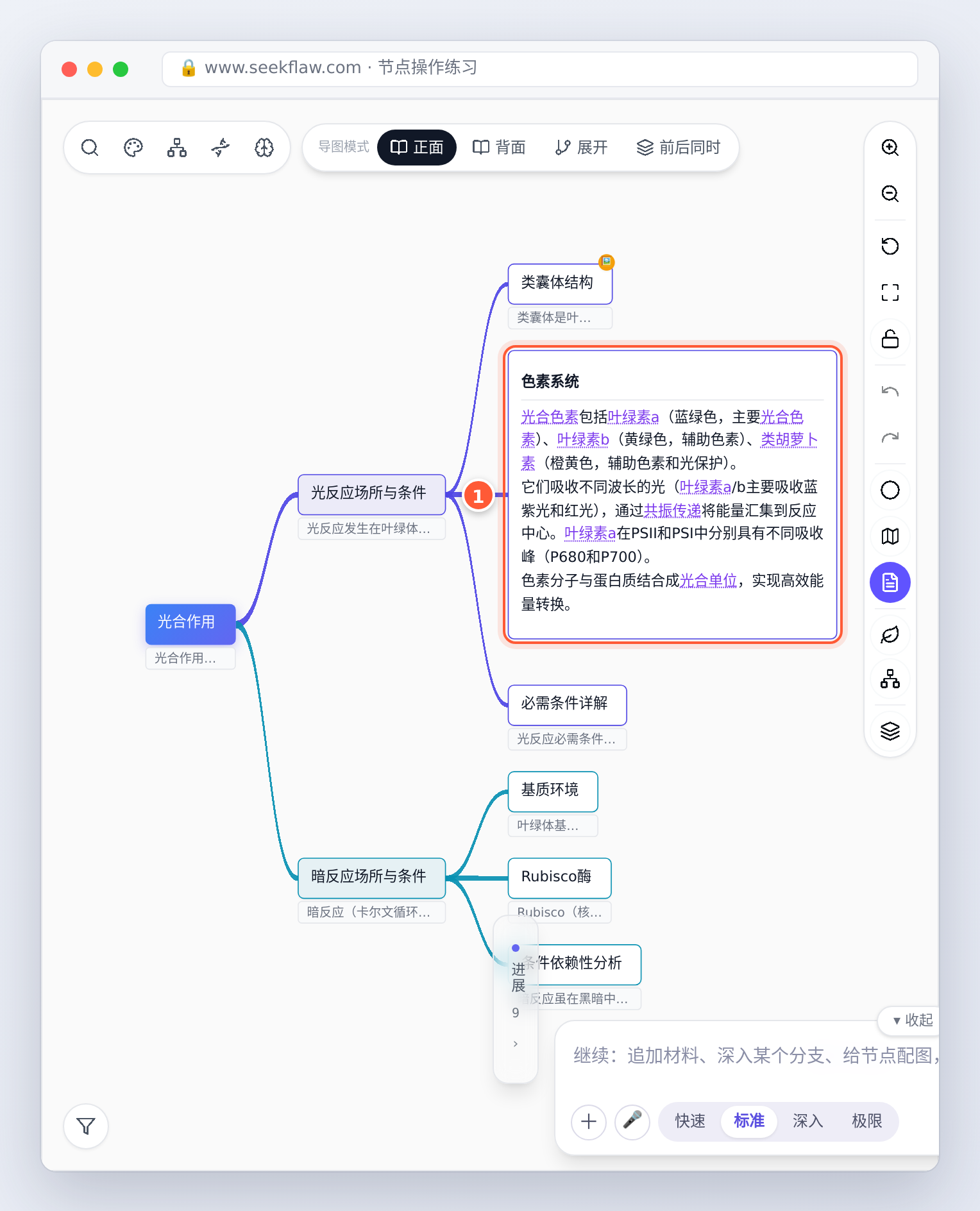The width and height of the screenshot is (980, 1211).
Task: Select the hierarchy layout icon in the top-left toolbar
Action: point(177,148)
